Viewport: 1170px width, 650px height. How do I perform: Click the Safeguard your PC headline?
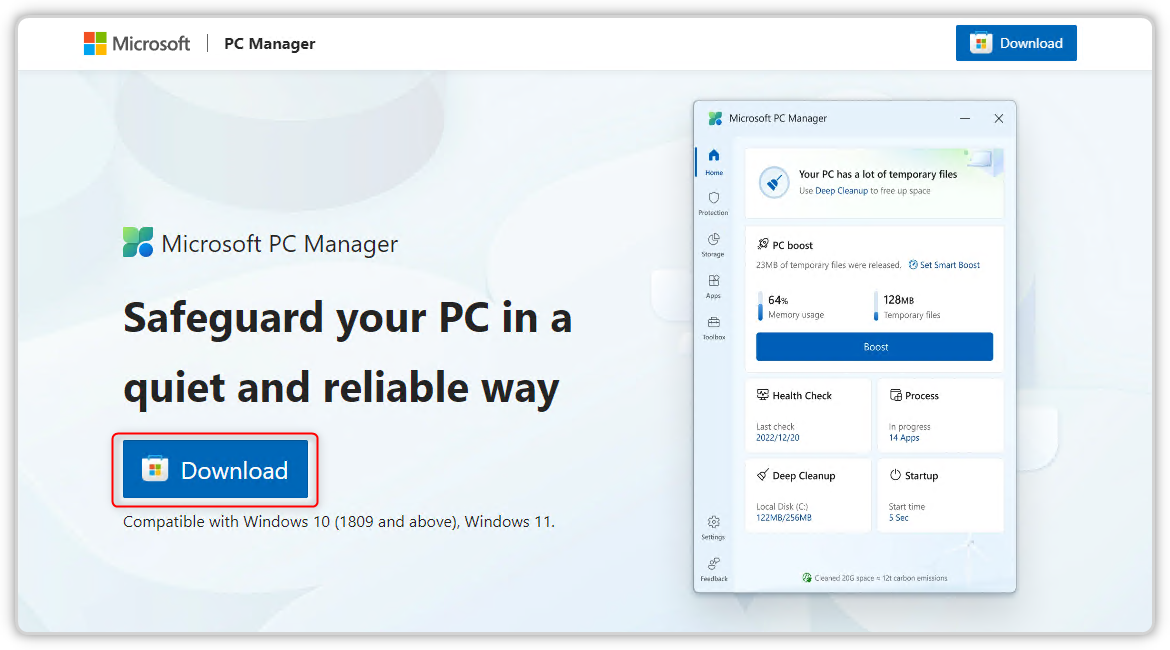348,352
